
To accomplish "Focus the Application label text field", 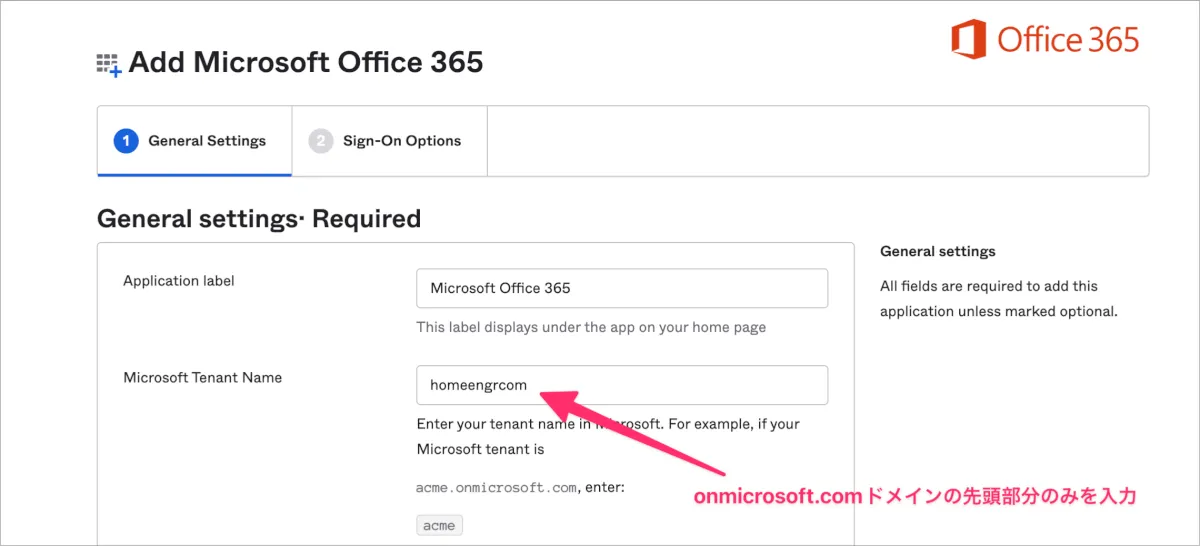I will (x=621, y=288).
